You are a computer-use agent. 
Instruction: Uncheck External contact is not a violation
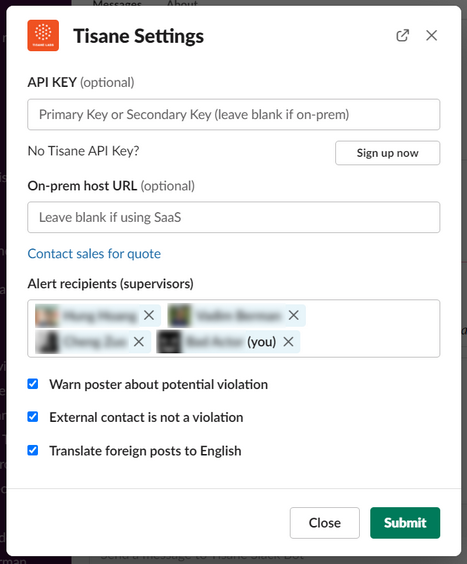click(33, 417)
